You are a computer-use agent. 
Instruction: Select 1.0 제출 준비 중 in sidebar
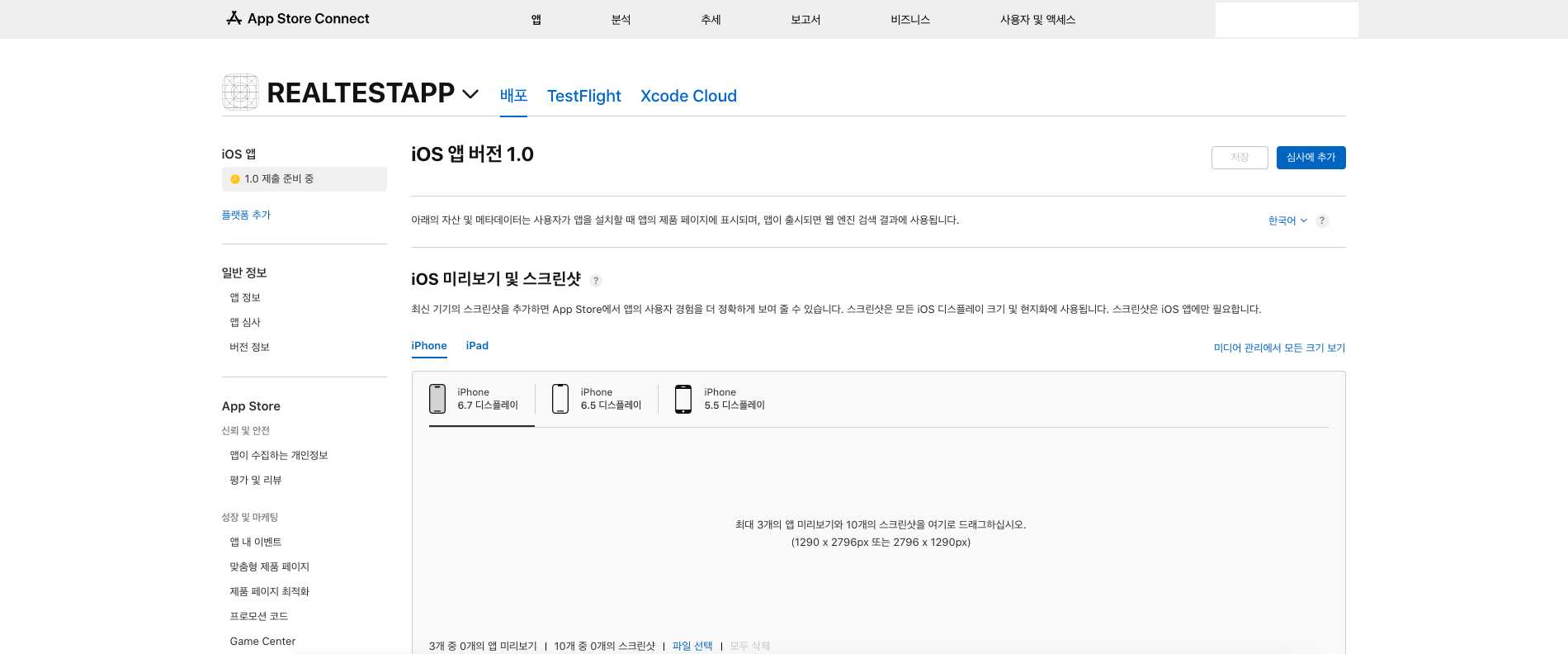304,179
